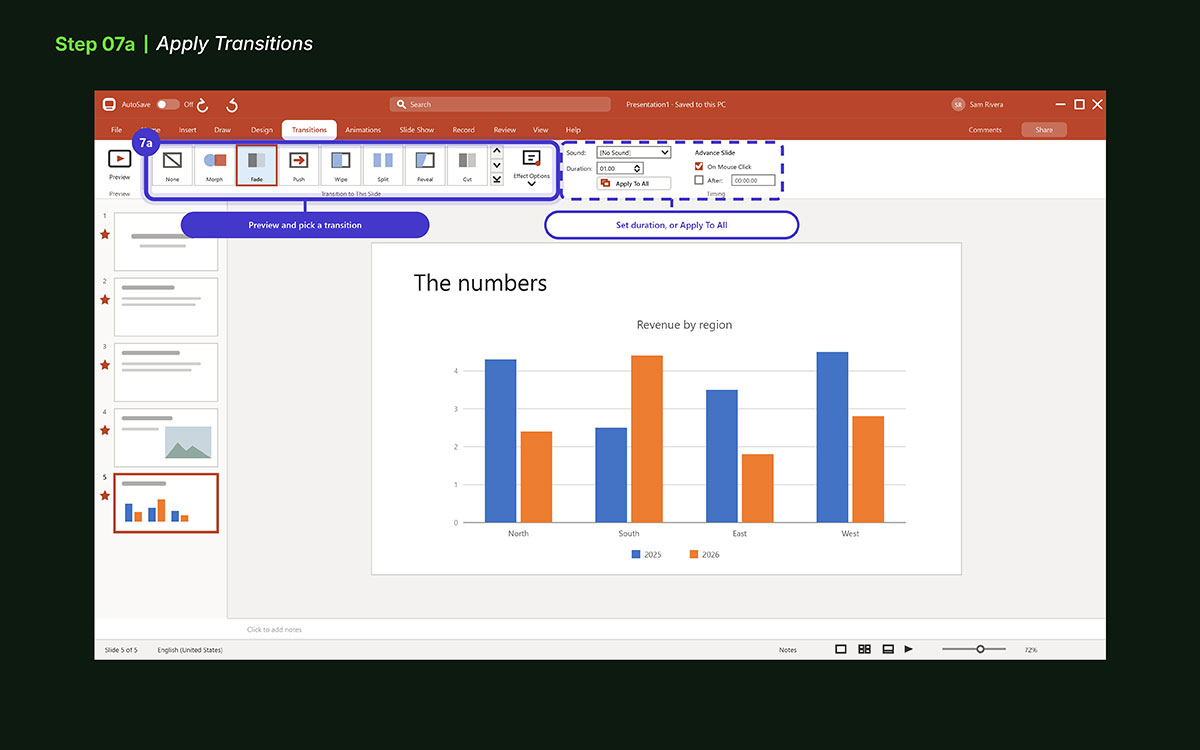
Task: Switch to the Design tab
Action: pyautogui.click(x=262, y=130)
